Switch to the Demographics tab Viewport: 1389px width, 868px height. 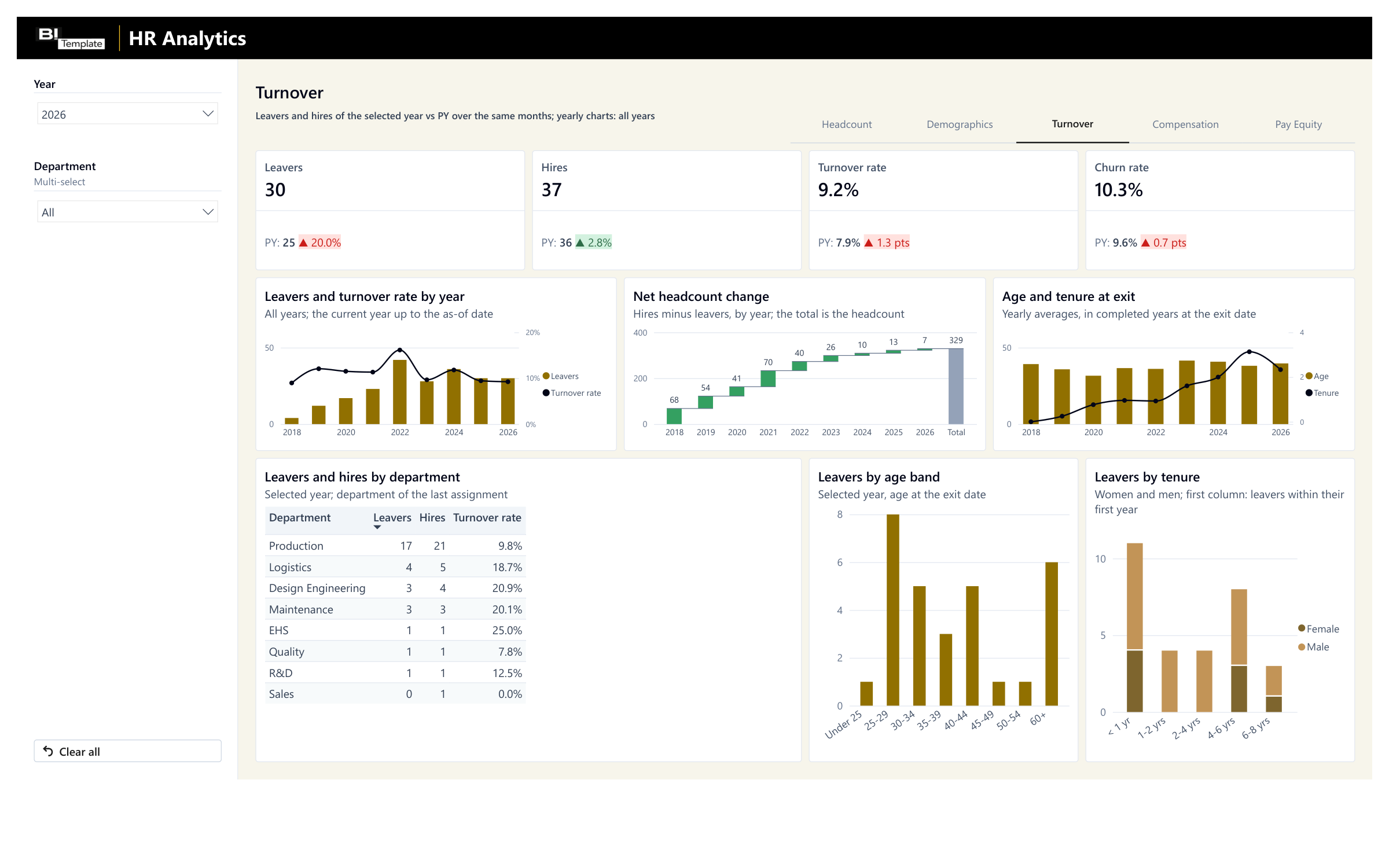point(960,124)
